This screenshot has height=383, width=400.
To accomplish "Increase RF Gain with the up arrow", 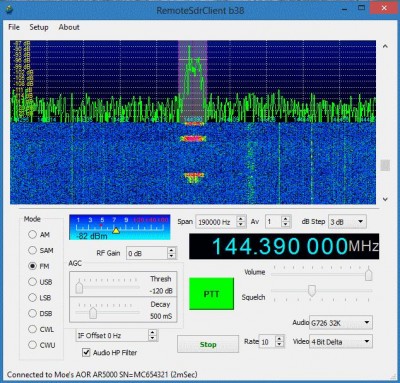I will pos(171,250).
